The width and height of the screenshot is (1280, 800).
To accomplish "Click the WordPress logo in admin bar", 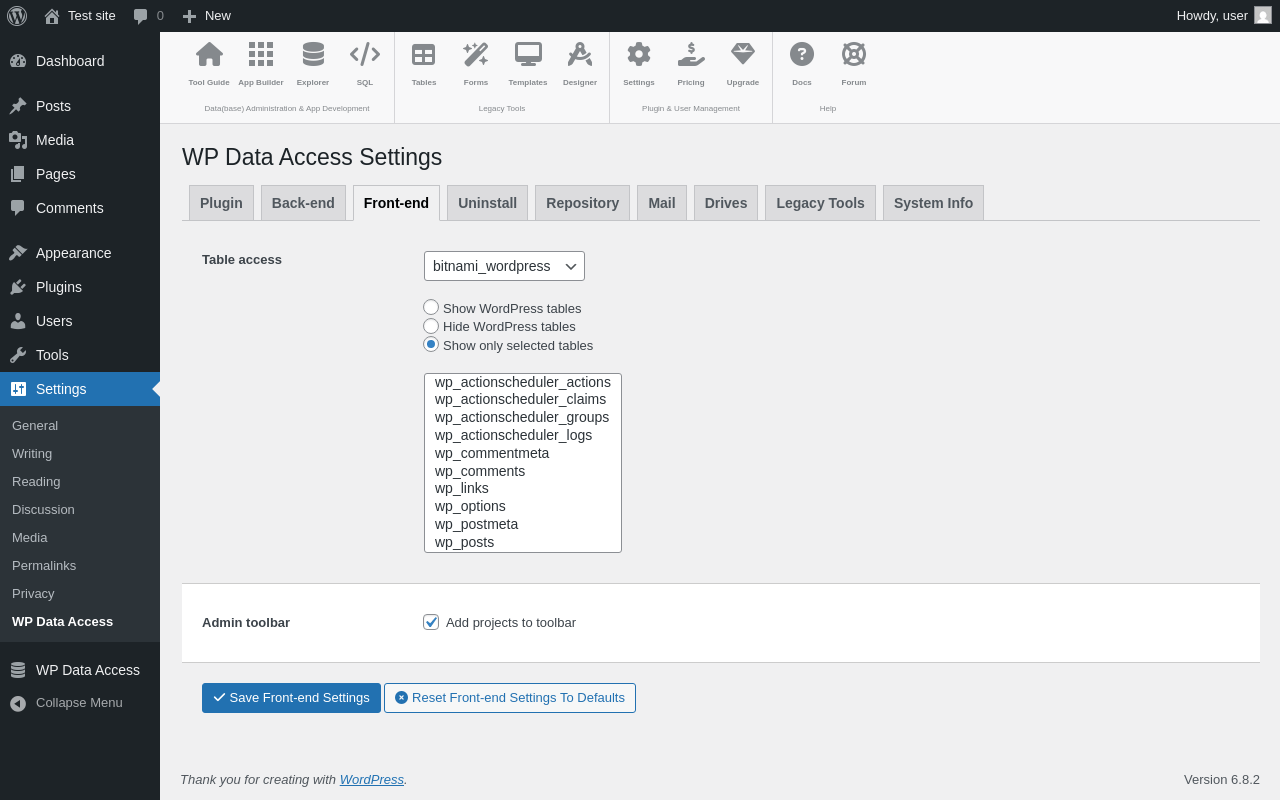I will (17, 16).
